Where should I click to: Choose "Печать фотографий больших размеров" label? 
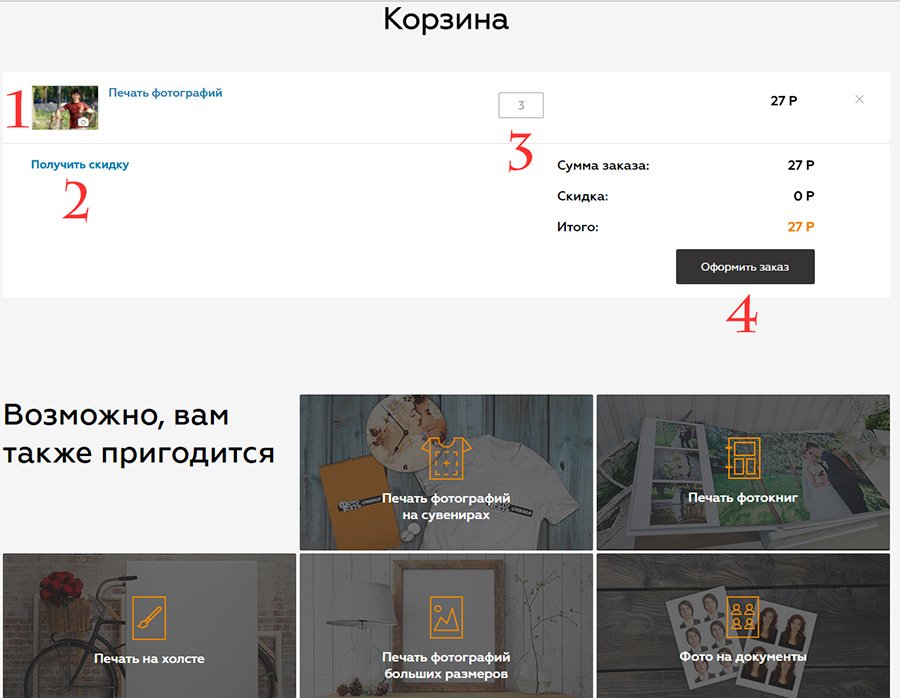(446, 665)
